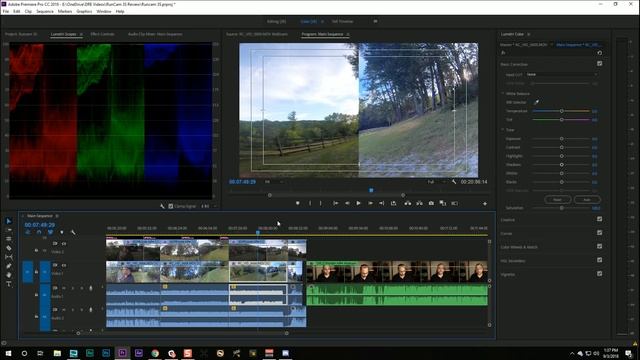Screen dimensions: 640x360
Task: Switch to Effect Controls tab
Action: (x=102, y=34)
